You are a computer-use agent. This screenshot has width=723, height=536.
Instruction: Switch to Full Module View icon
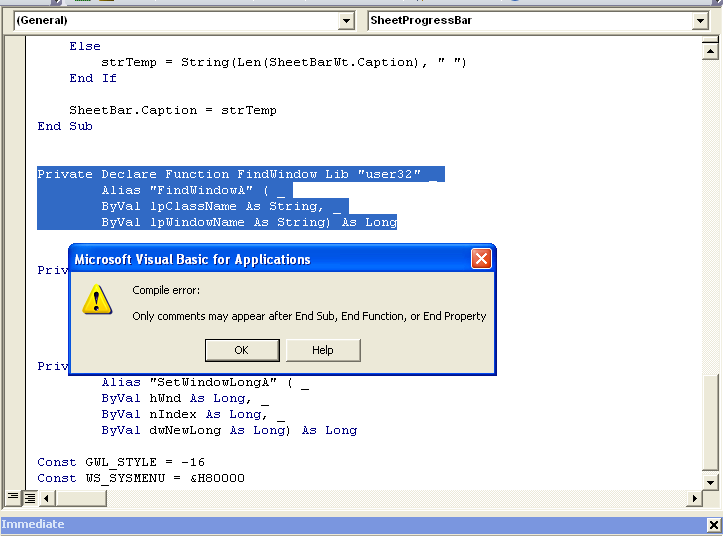tap(30, 498)
